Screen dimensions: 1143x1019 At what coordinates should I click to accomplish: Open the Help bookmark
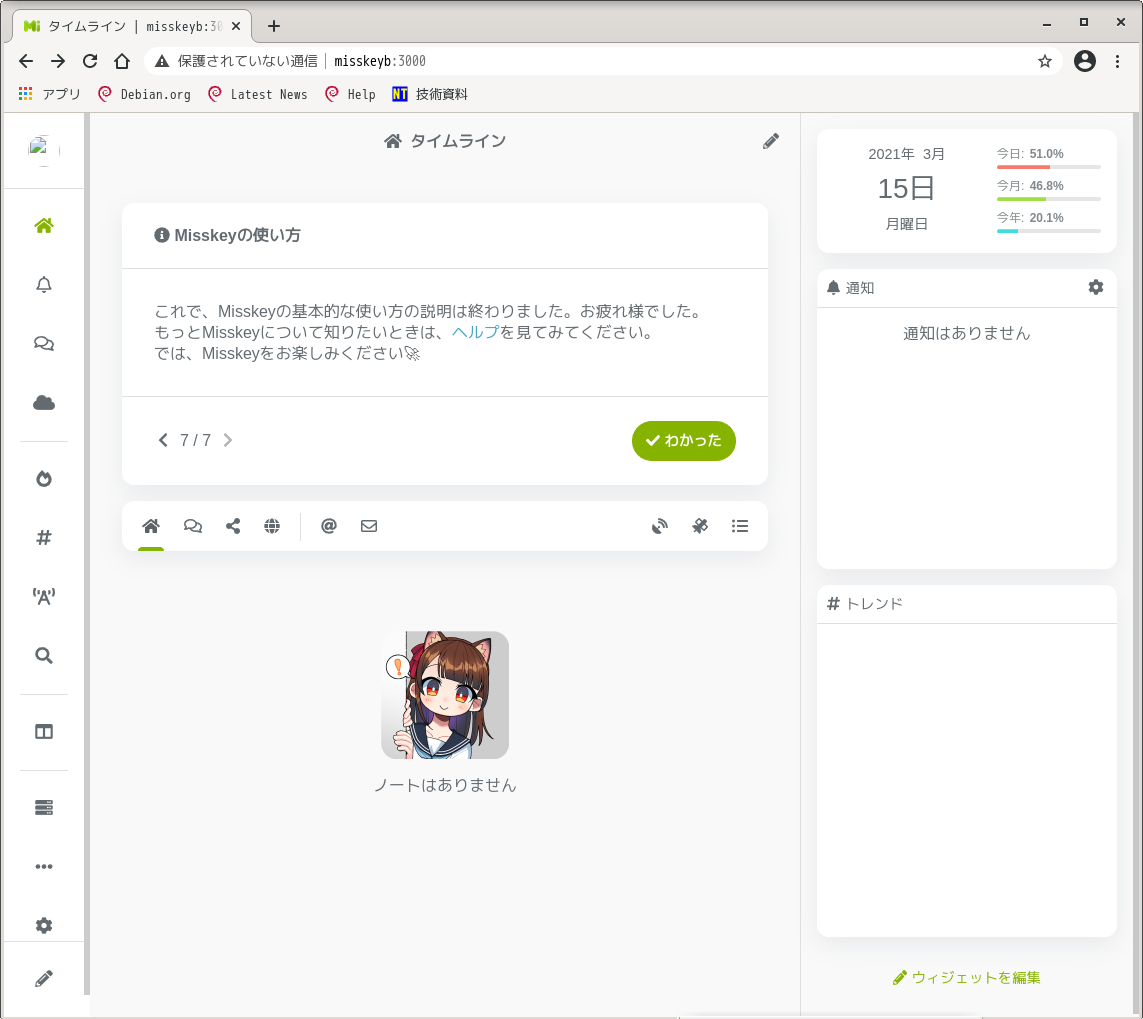click(x=351, y=94)
